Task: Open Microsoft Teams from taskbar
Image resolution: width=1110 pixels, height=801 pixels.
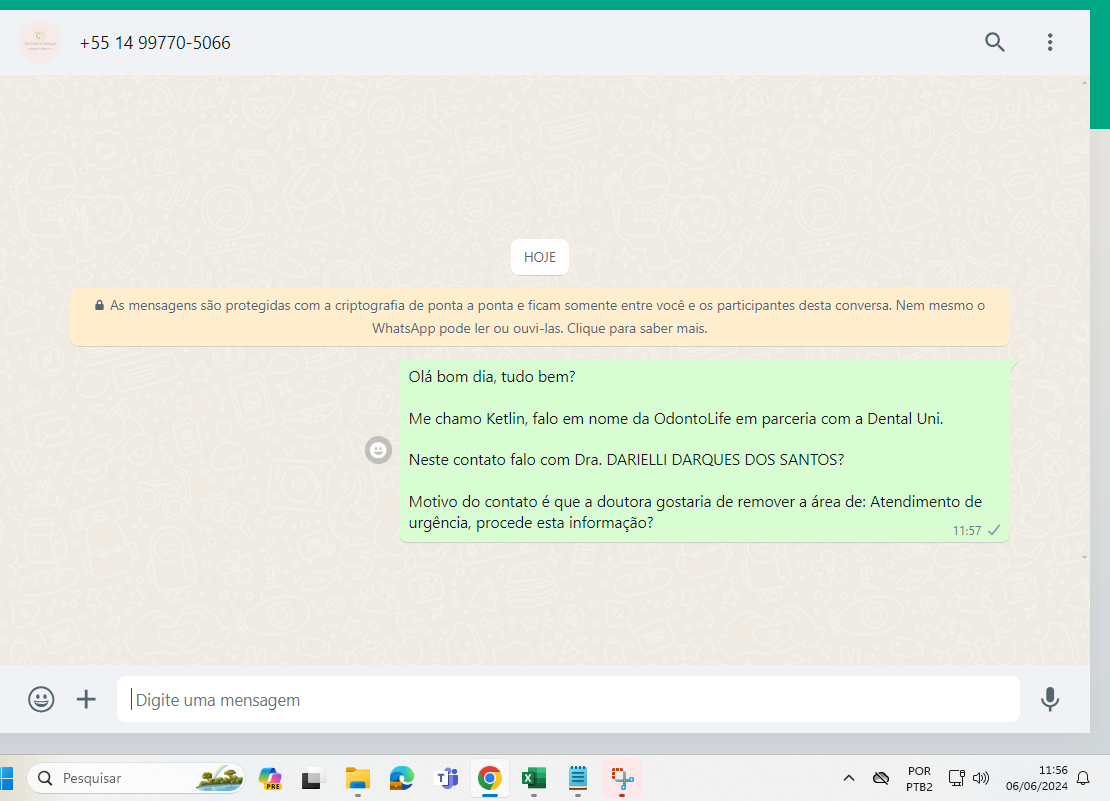Action: [446, 778]
